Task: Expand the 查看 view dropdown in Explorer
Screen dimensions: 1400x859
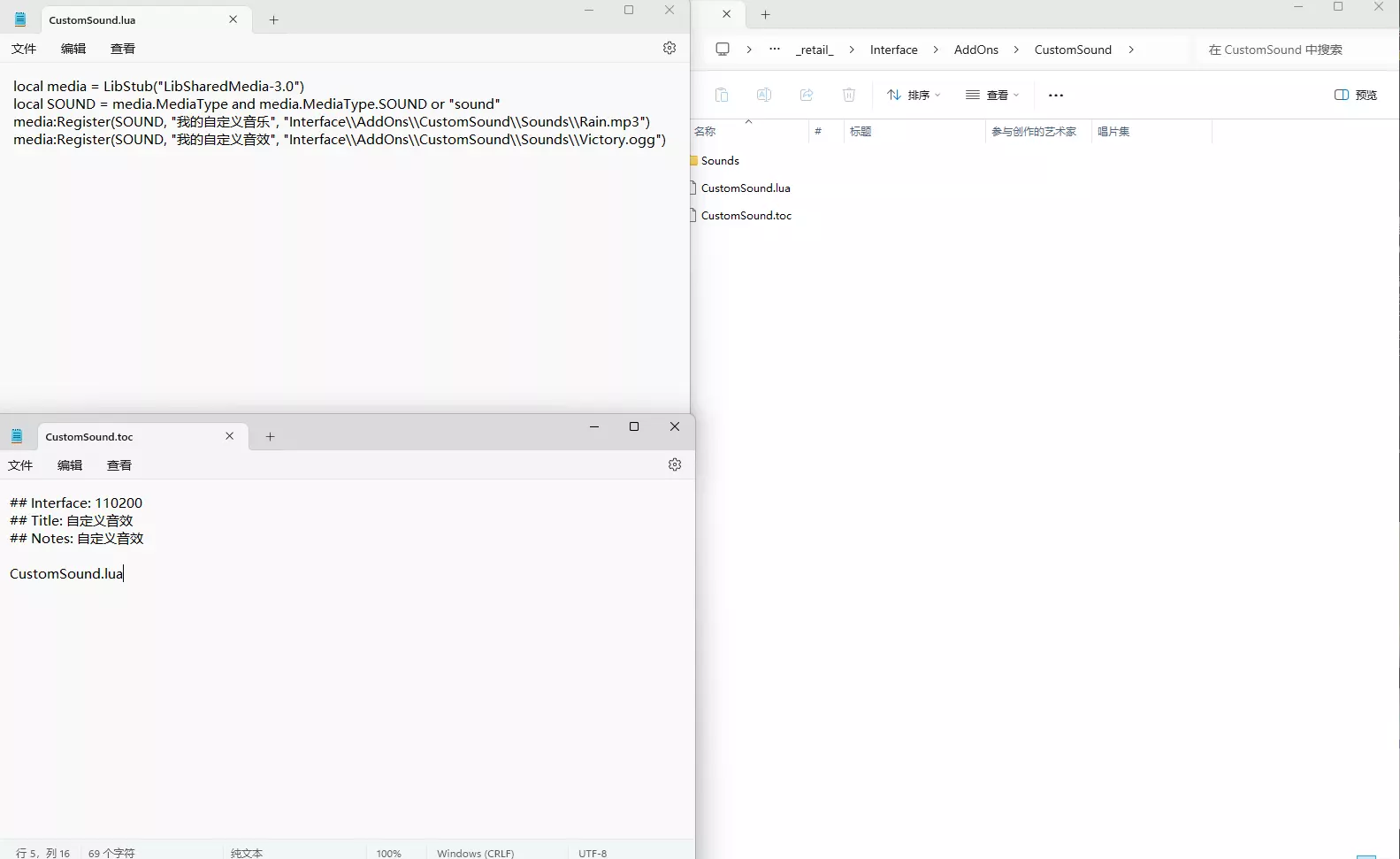Action: point(992,95)
